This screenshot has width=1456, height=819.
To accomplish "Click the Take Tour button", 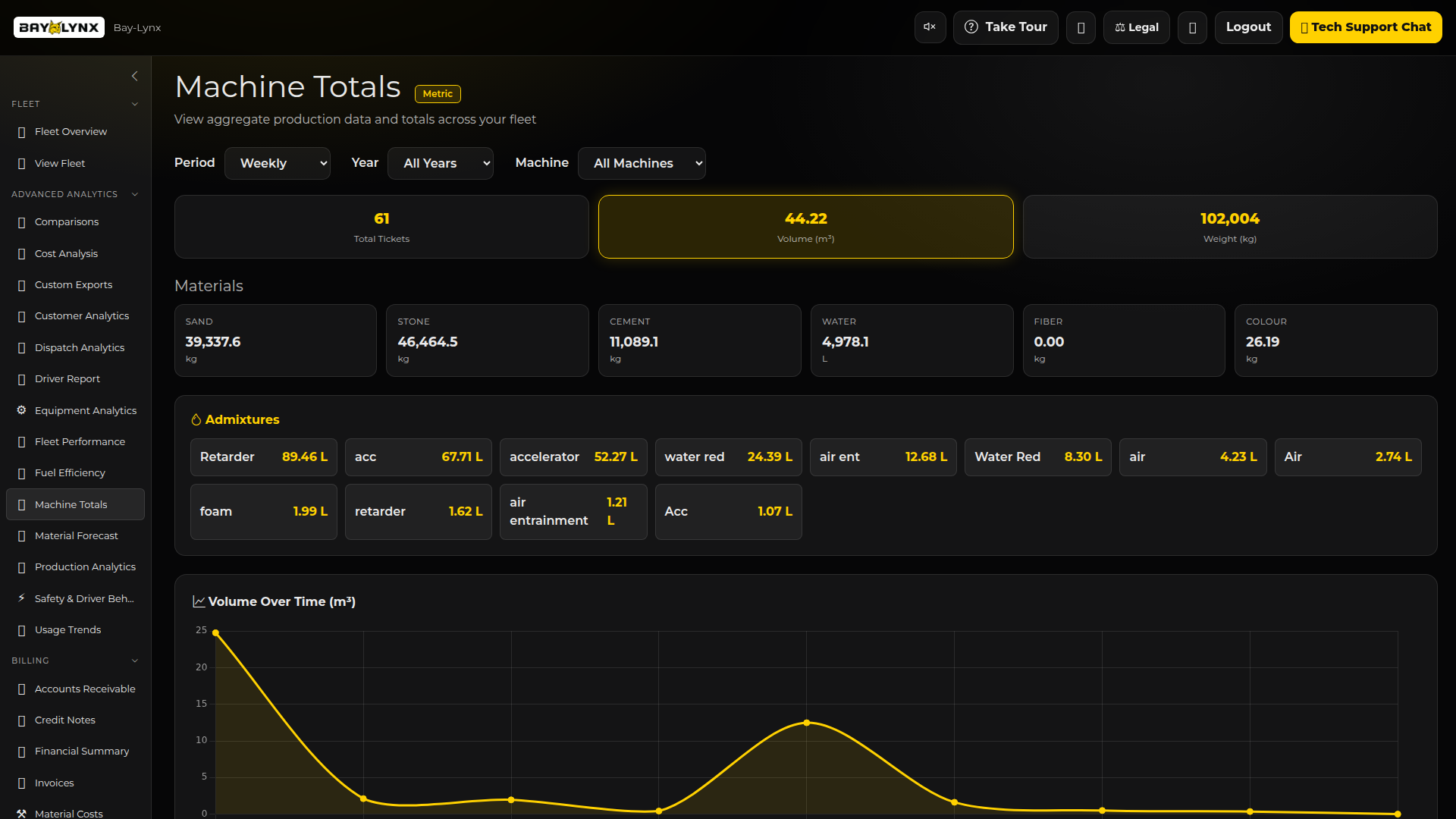I will [1006, 27].
